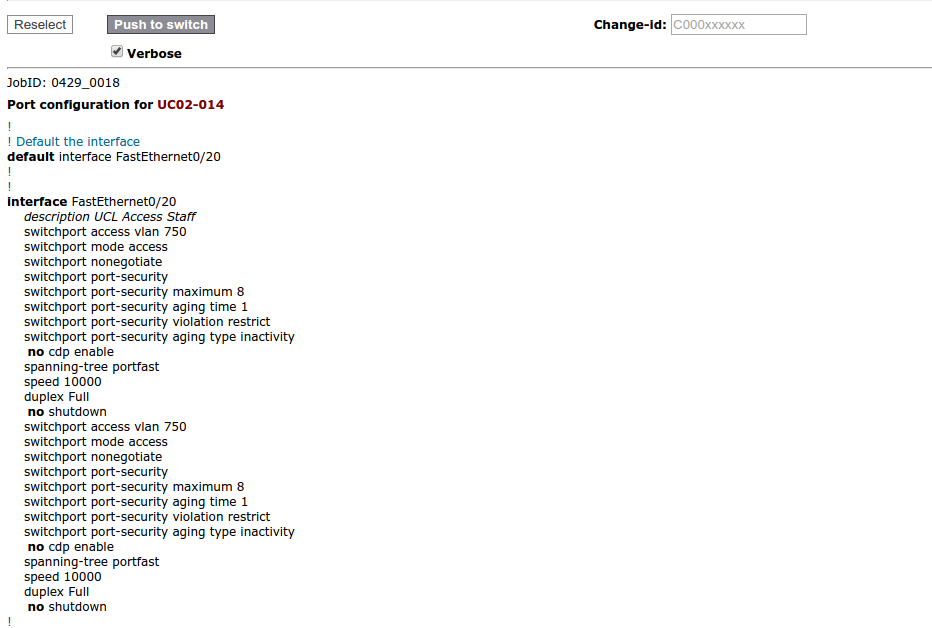
Task: Click the second 'no cdp enable' line
Action: pos(71,547)
